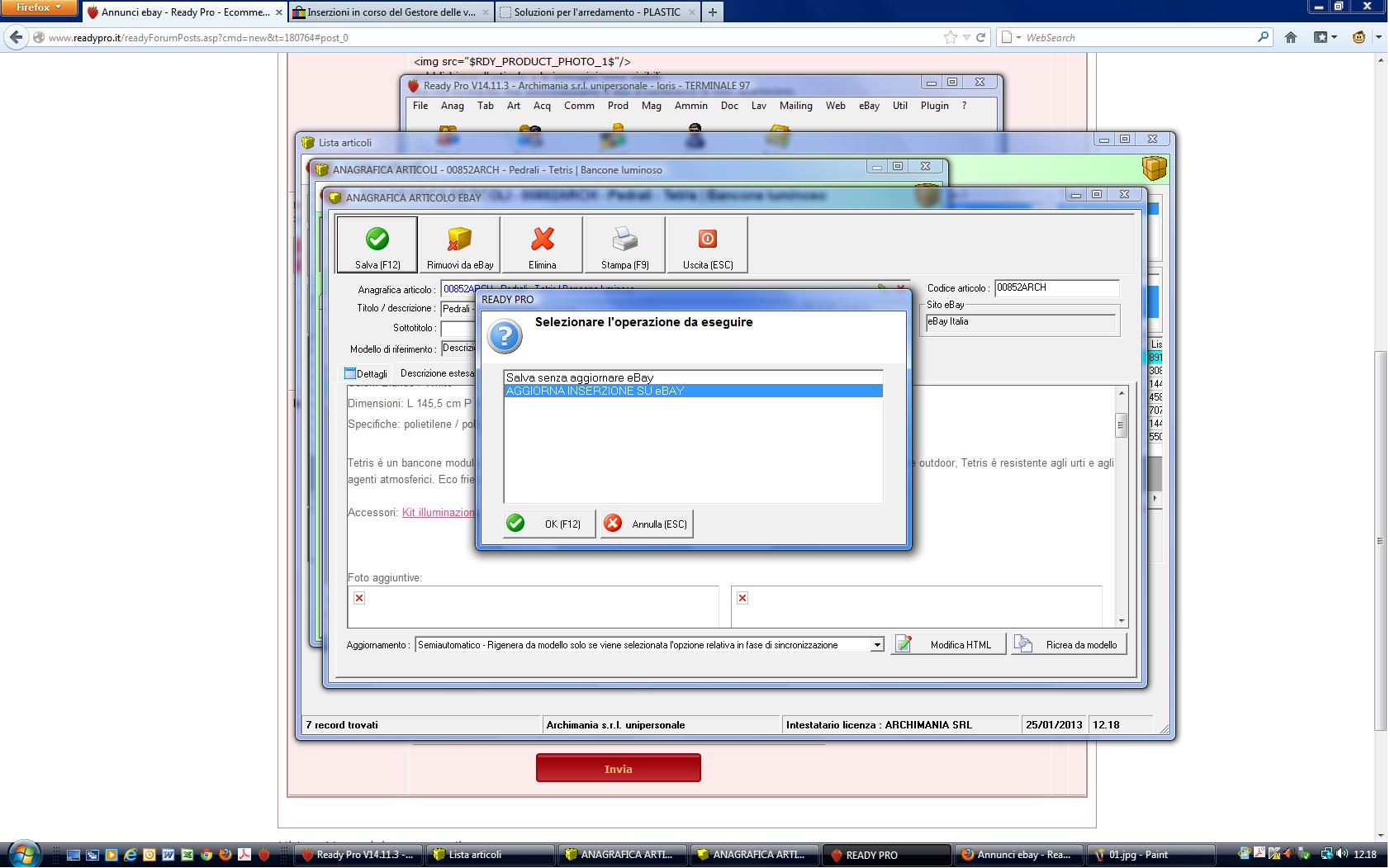
Task: Open the Aggiornamento dropdown
Action: 877,645
